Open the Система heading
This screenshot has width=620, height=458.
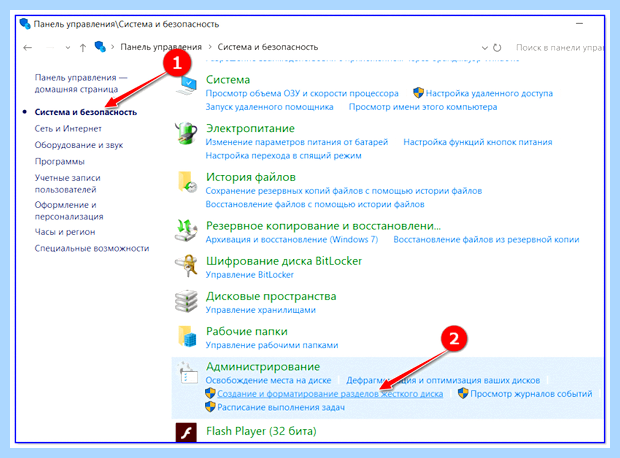pyautogui.click(x=228, y=79)
